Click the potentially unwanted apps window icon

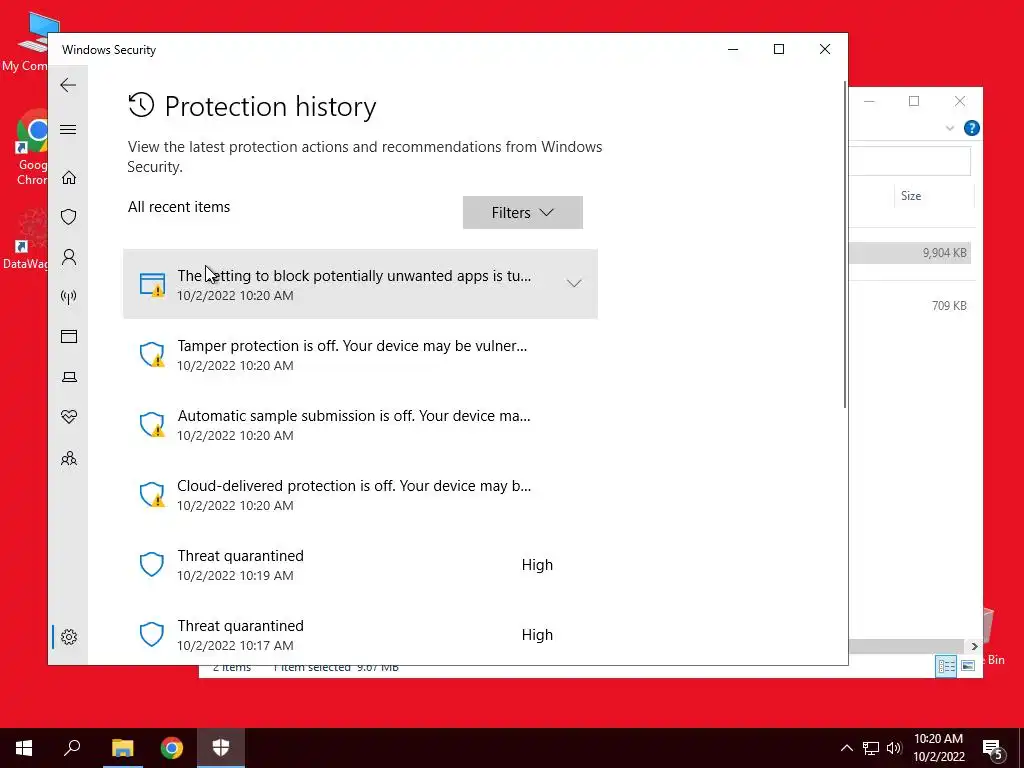pos(152,284)
